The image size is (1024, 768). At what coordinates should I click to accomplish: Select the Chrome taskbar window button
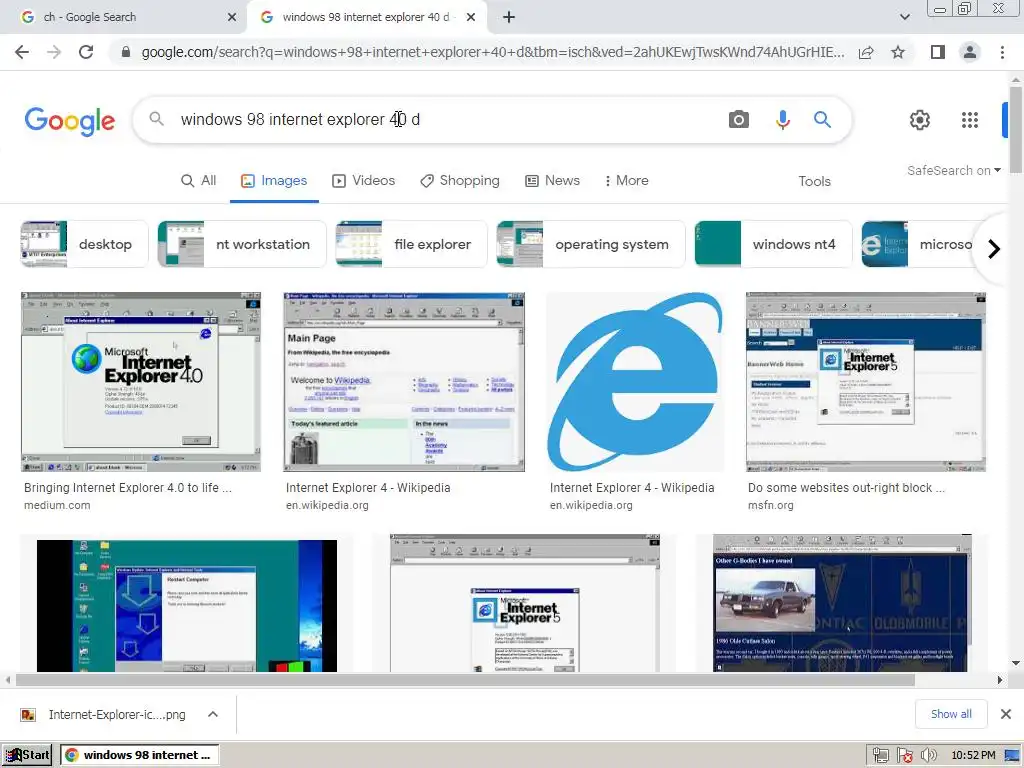[x=140, y=755]
